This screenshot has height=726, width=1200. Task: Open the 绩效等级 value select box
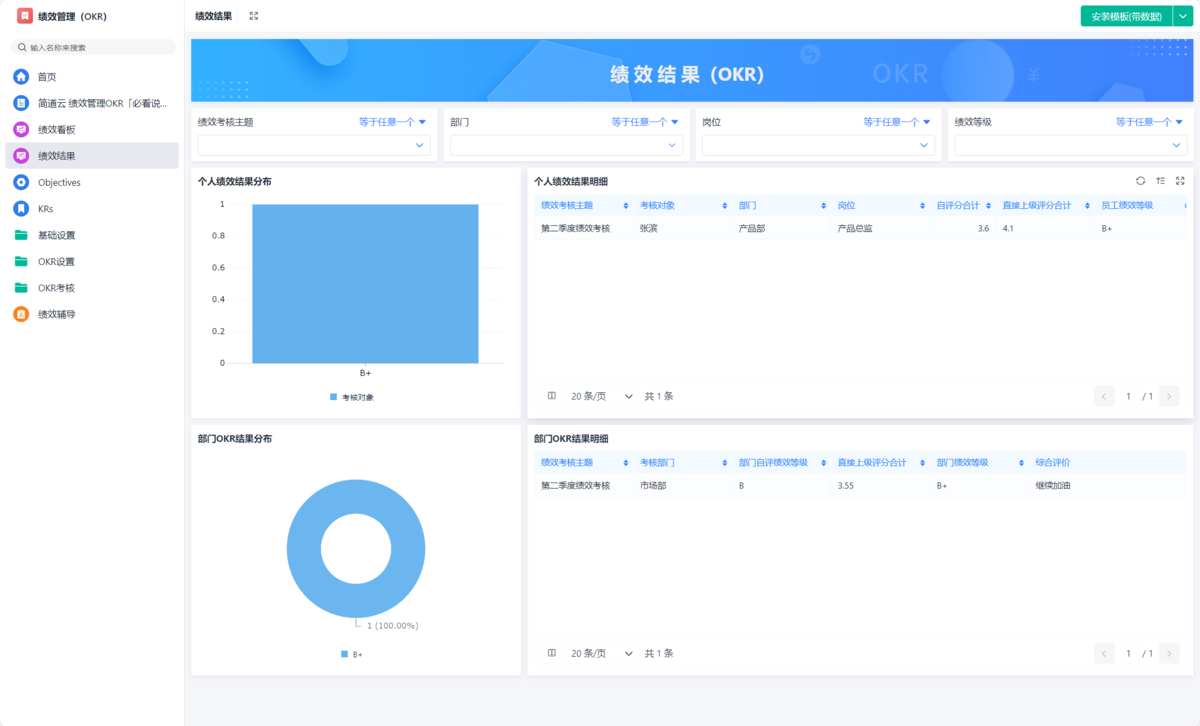coord(1071,145)
